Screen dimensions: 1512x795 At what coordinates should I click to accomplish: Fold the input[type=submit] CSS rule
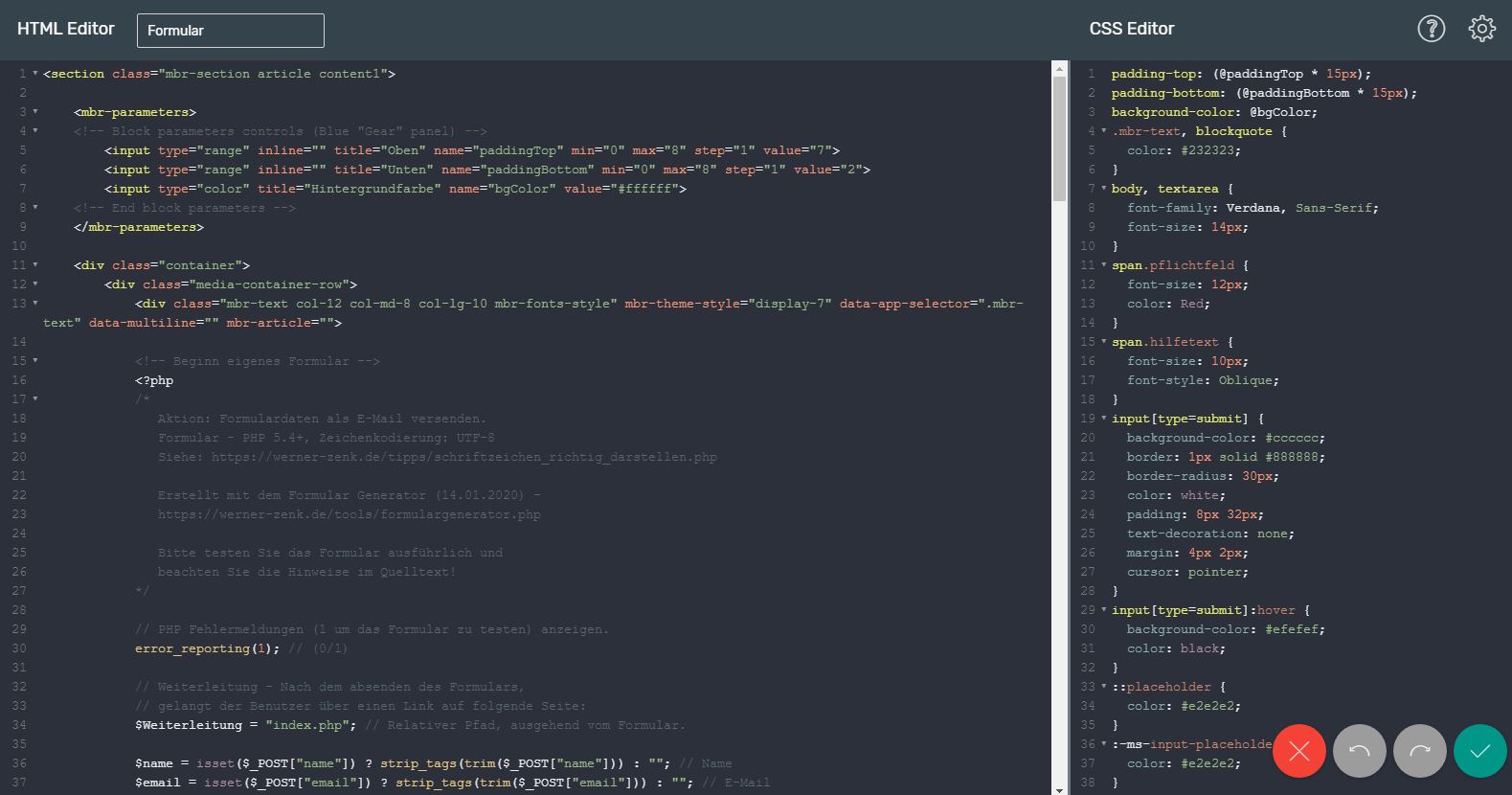(1103, 419)
